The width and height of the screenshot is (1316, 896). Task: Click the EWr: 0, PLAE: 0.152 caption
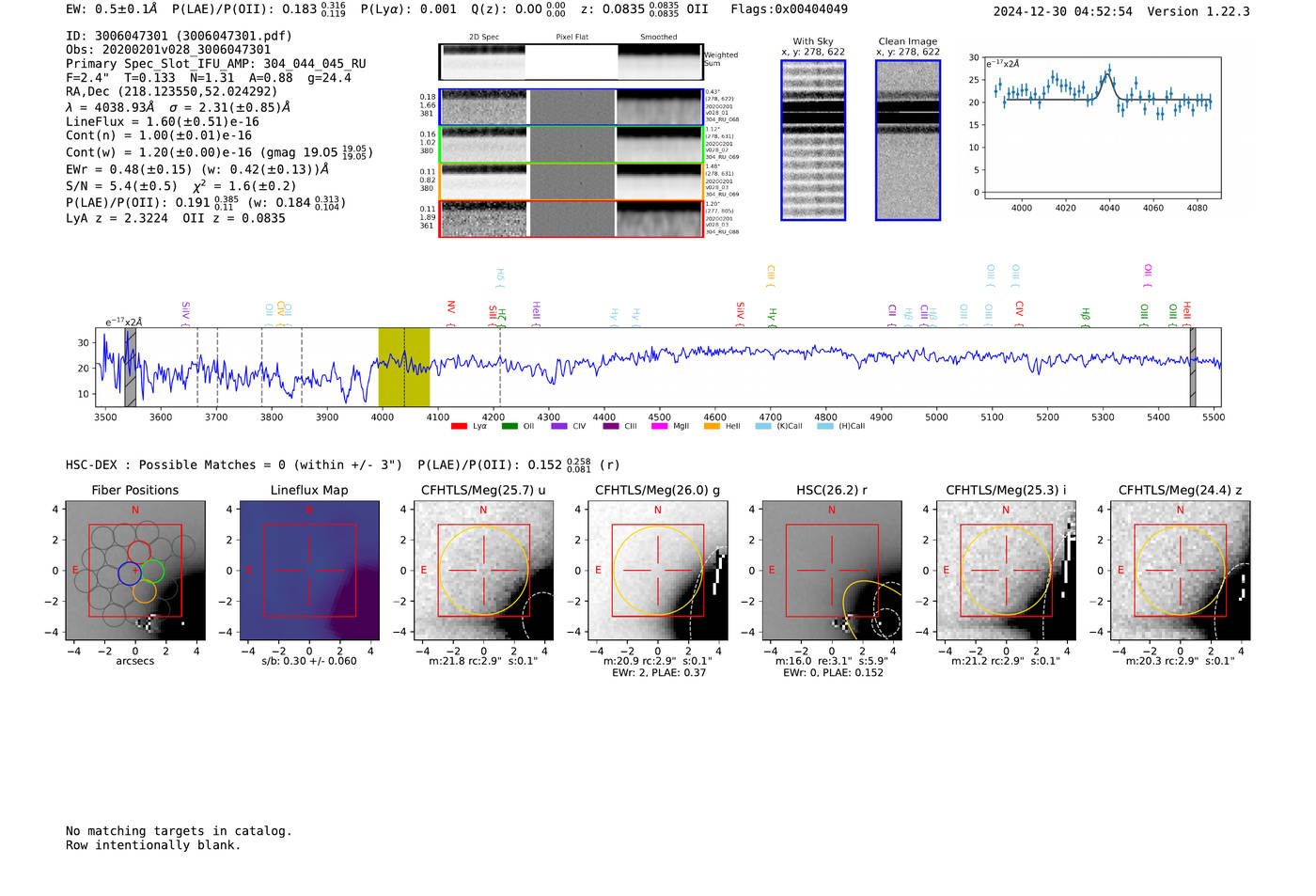(x=832, y=673)
